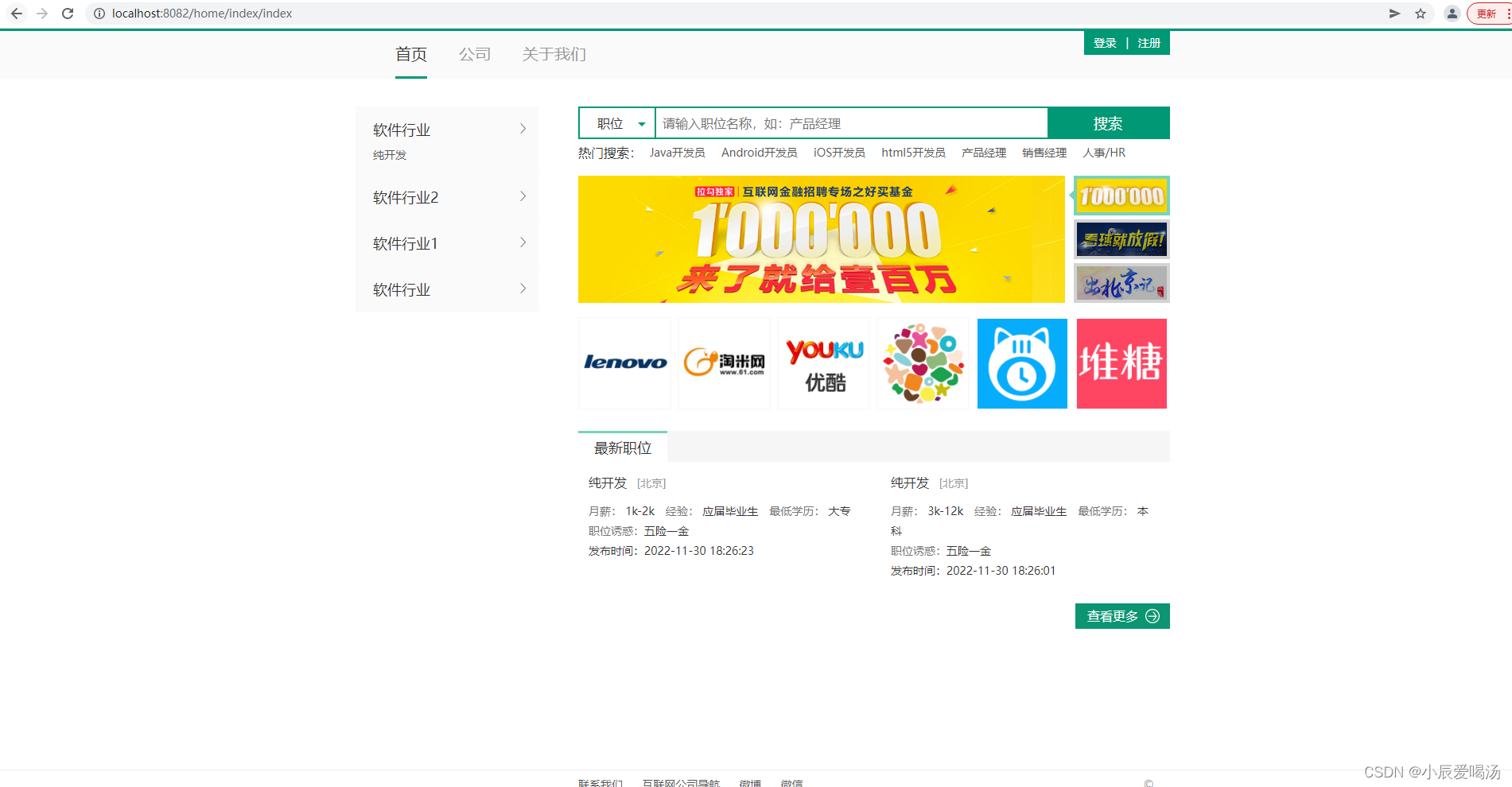This screenshot has width=1512, height=787.
Task: Click the browser forward arrow
Action: click(x=42, y=14)
